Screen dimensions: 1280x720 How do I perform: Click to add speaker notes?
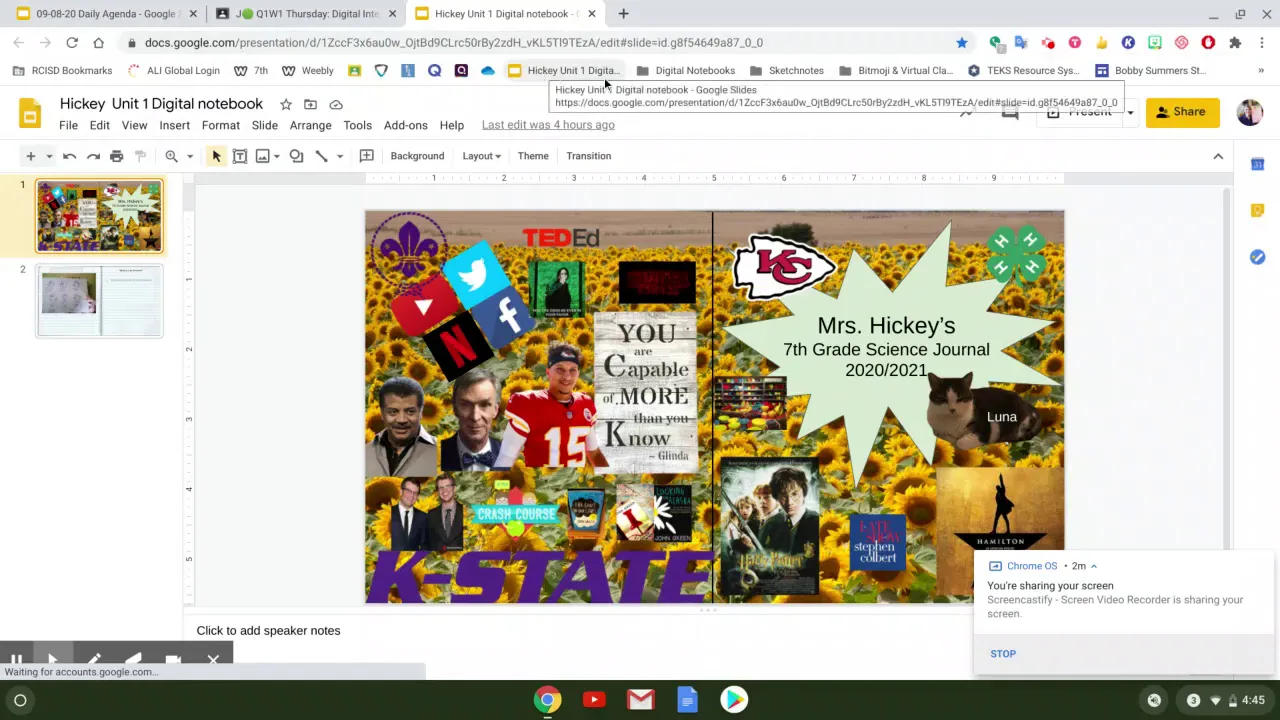268,631
